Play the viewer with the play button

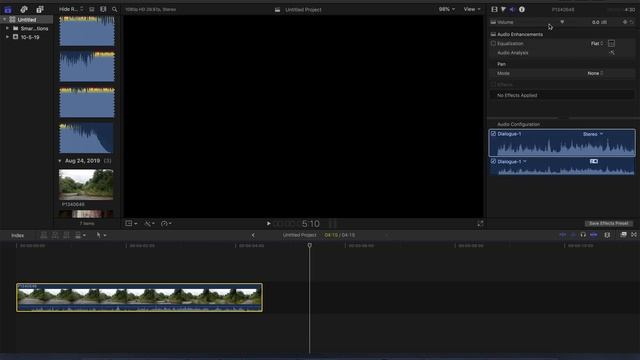point(268,223)
